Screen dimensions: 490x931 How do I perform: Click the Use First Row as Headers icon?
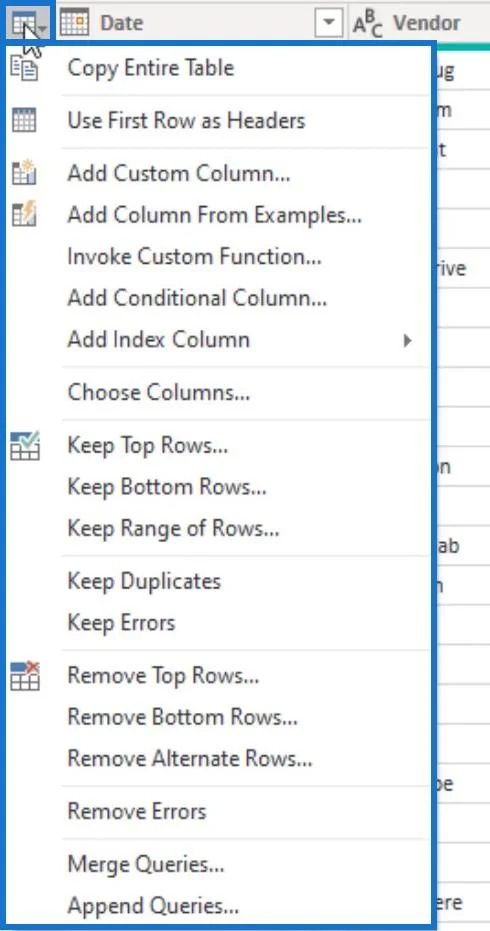[24, 121]
